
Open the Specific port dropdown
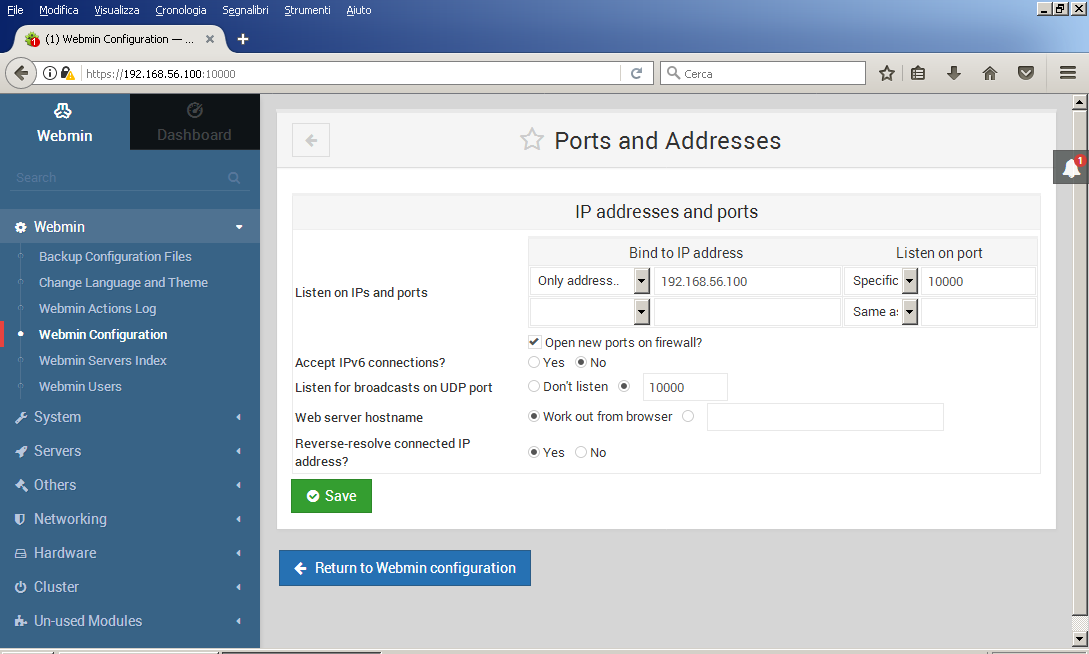(909, 281)
